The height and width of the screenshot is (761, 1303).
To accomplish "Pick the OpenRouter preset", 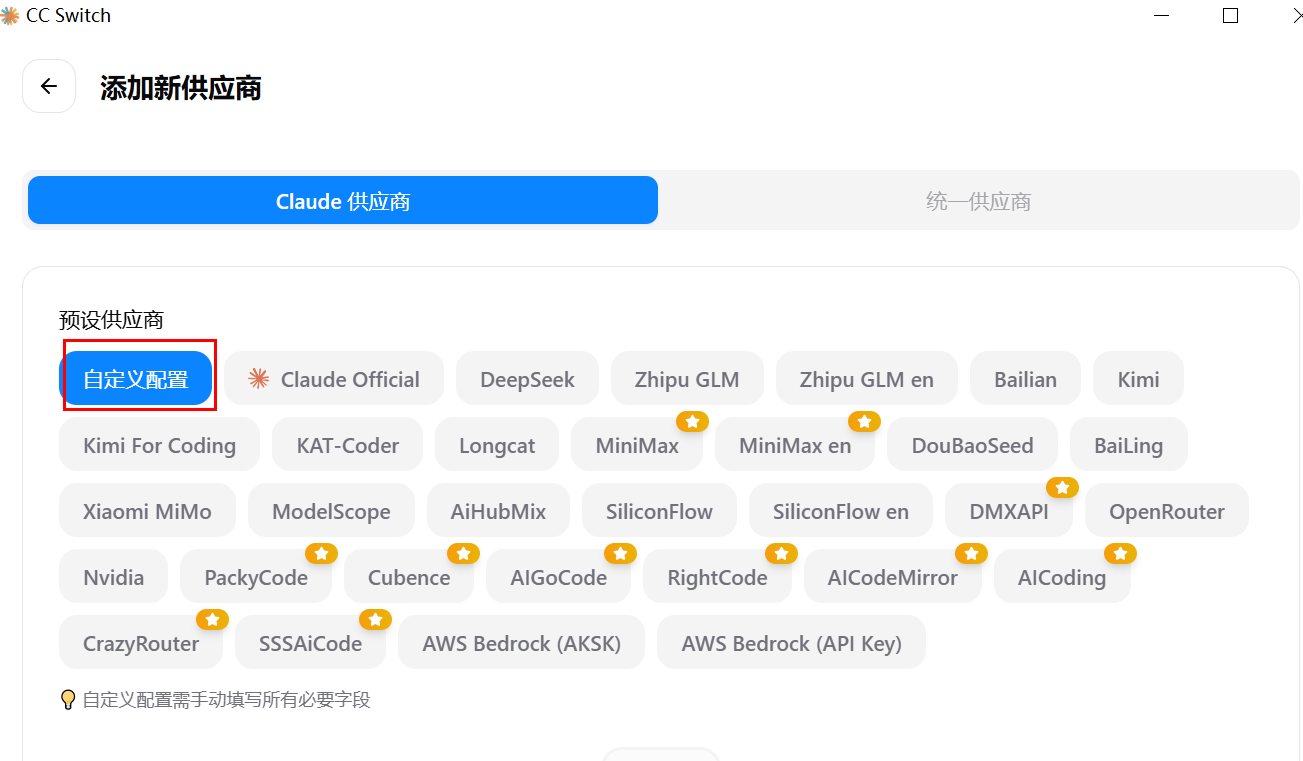I will [x=1167, y=511].
